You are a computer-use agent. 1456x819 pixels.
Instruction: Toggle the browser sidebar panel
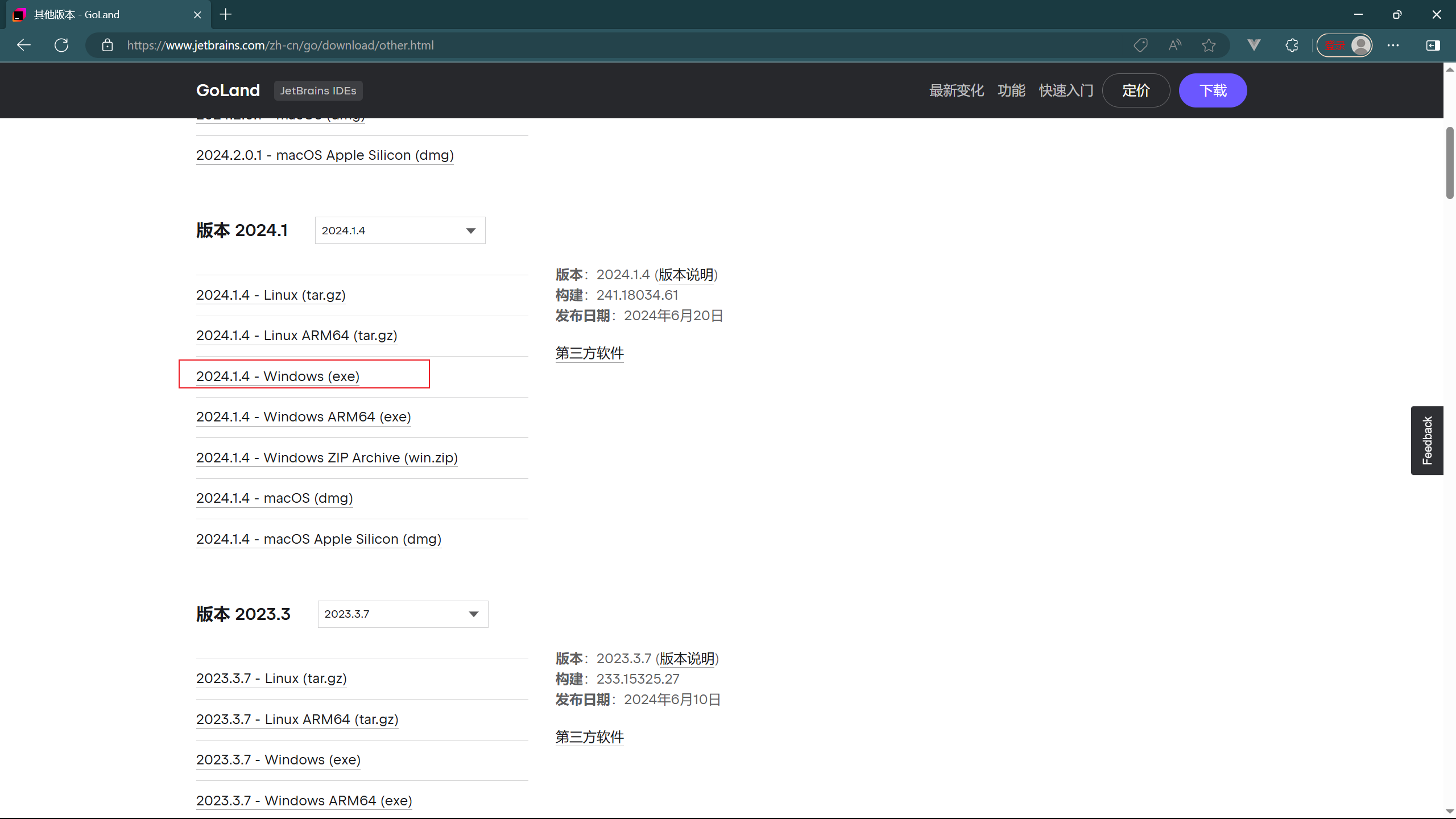(1433, 45)
